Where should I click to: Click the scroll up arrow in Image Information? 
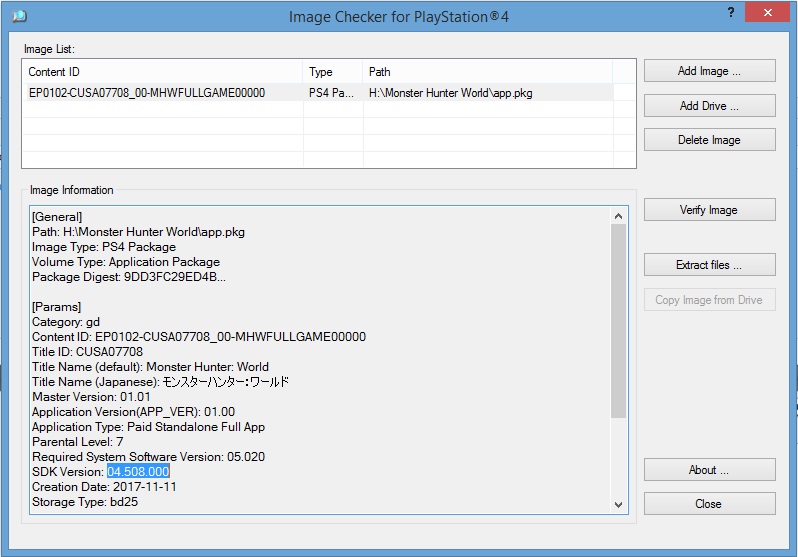pyautogui.click(x=618, y=216)
